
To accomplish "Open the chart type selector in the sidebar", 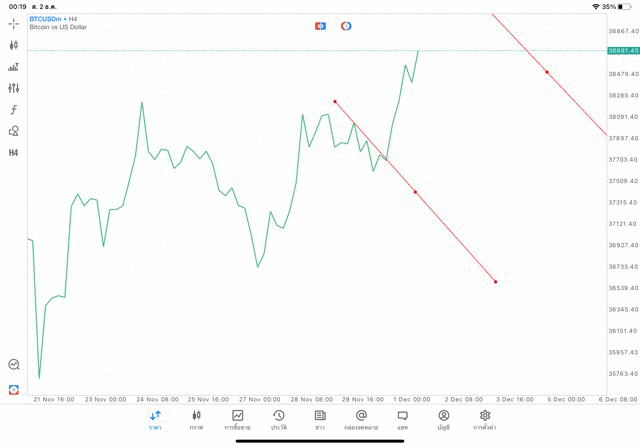I will (14, 67).
